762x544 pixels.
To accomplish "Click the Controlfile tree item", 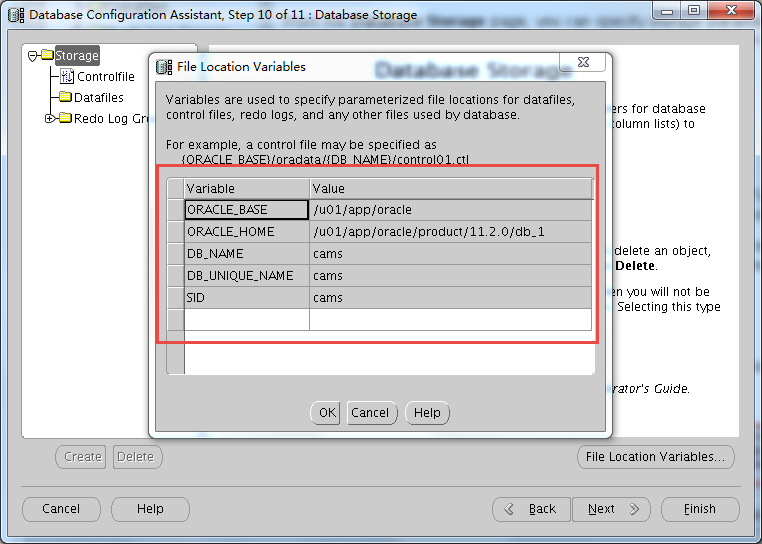I will pyautogui.click(x=105, y=76).
